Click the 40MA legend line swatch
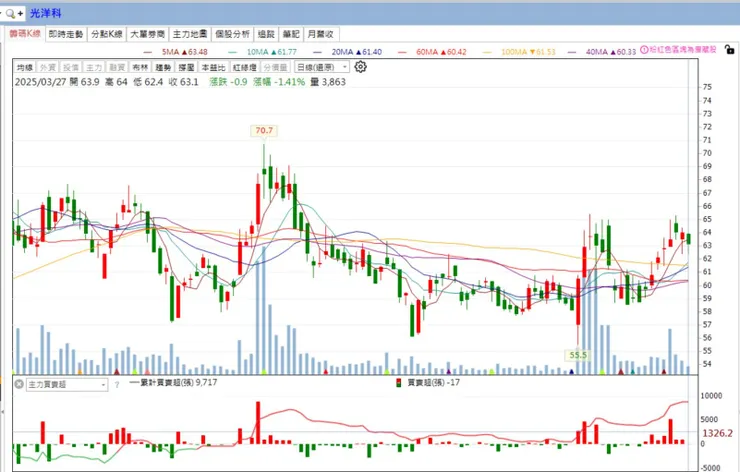 pyautogui.click(x=572, y=52)
